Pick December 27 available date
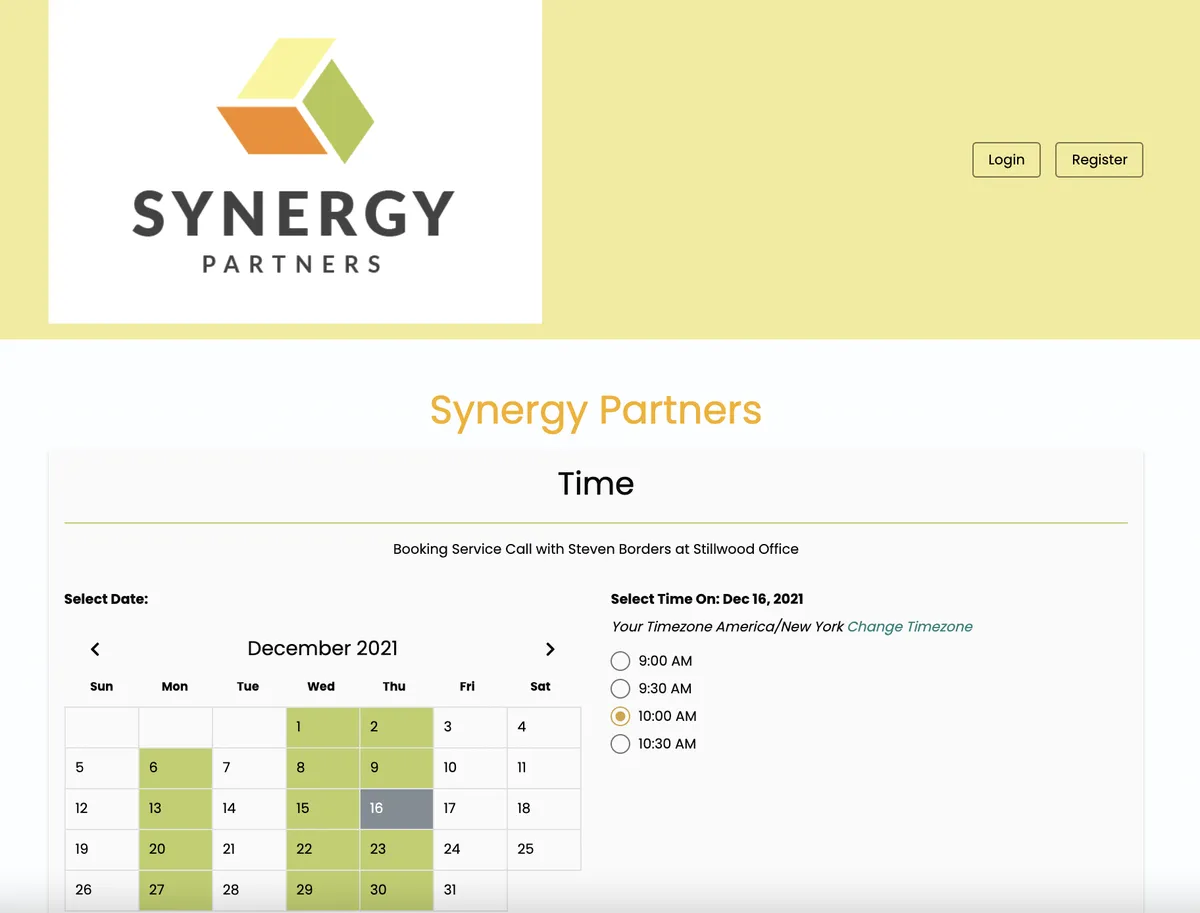 175,890
